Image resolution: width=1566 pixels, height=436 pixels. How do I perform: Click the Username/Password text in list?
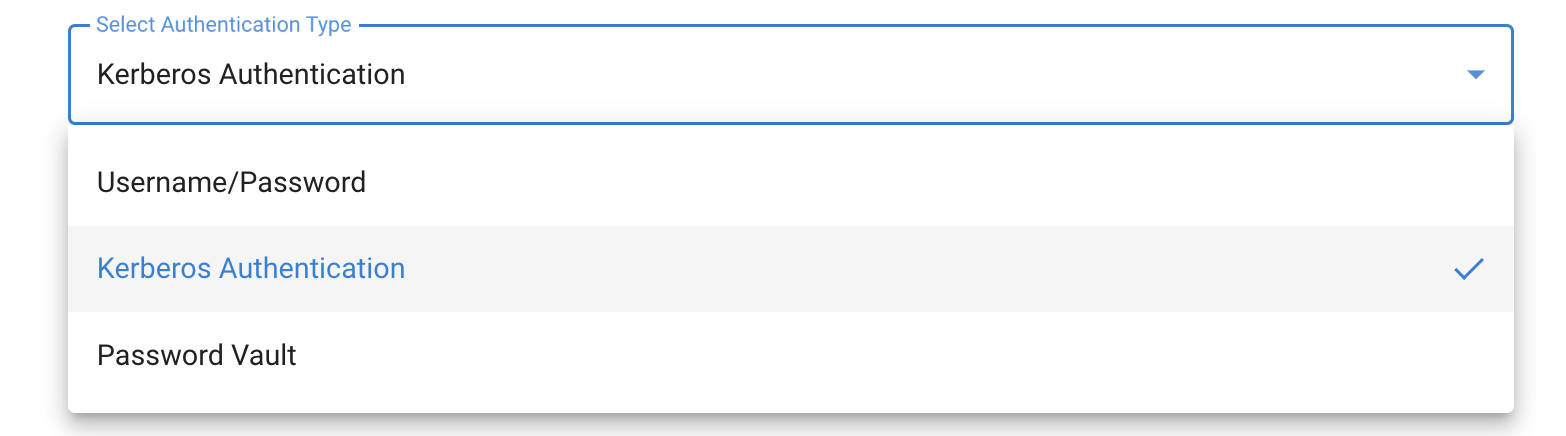tap(231, 183)
